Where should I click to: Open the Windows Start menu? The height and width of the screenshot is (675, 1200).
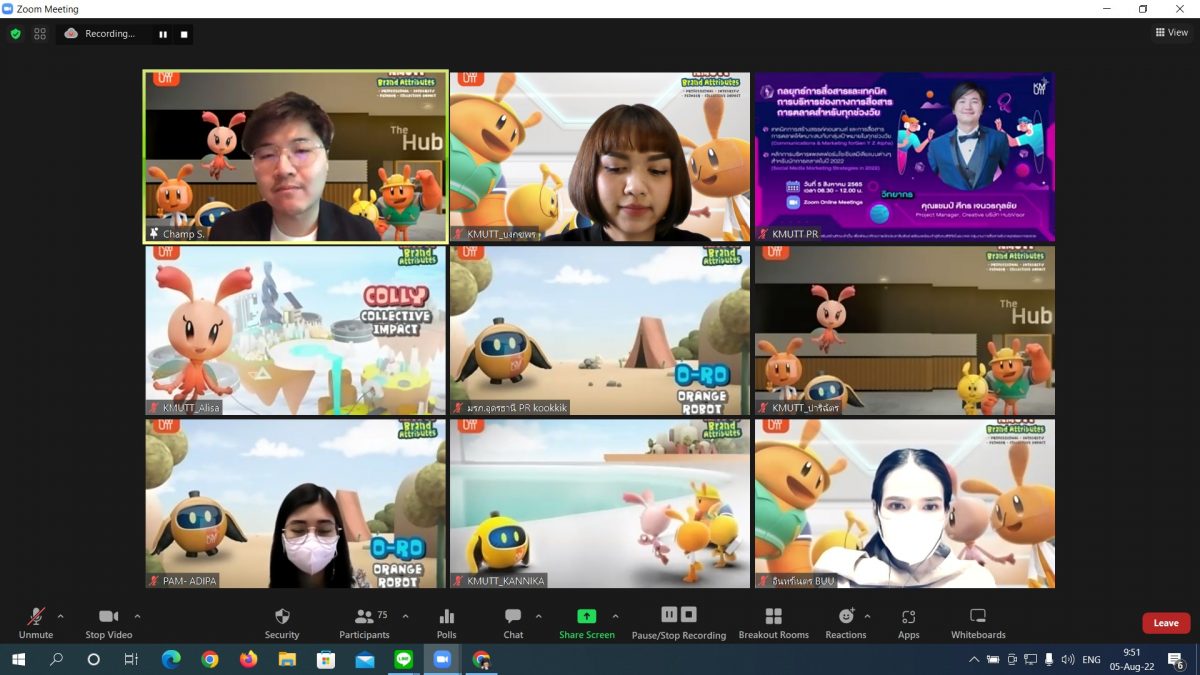click(x=18, y=660)
